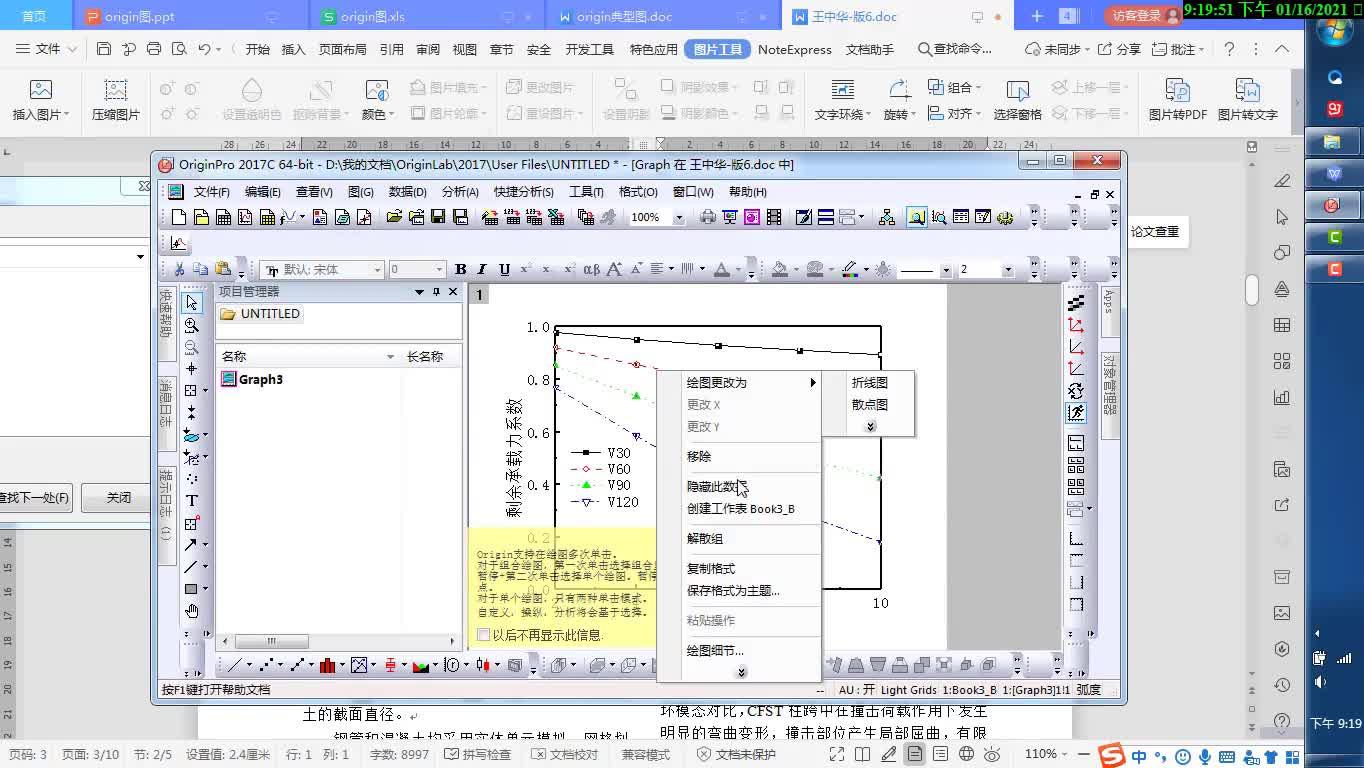Click the fill color bucket swatch in Origin
The image size is (1364, 768).
pyautogui.click(x=780, y=269)
